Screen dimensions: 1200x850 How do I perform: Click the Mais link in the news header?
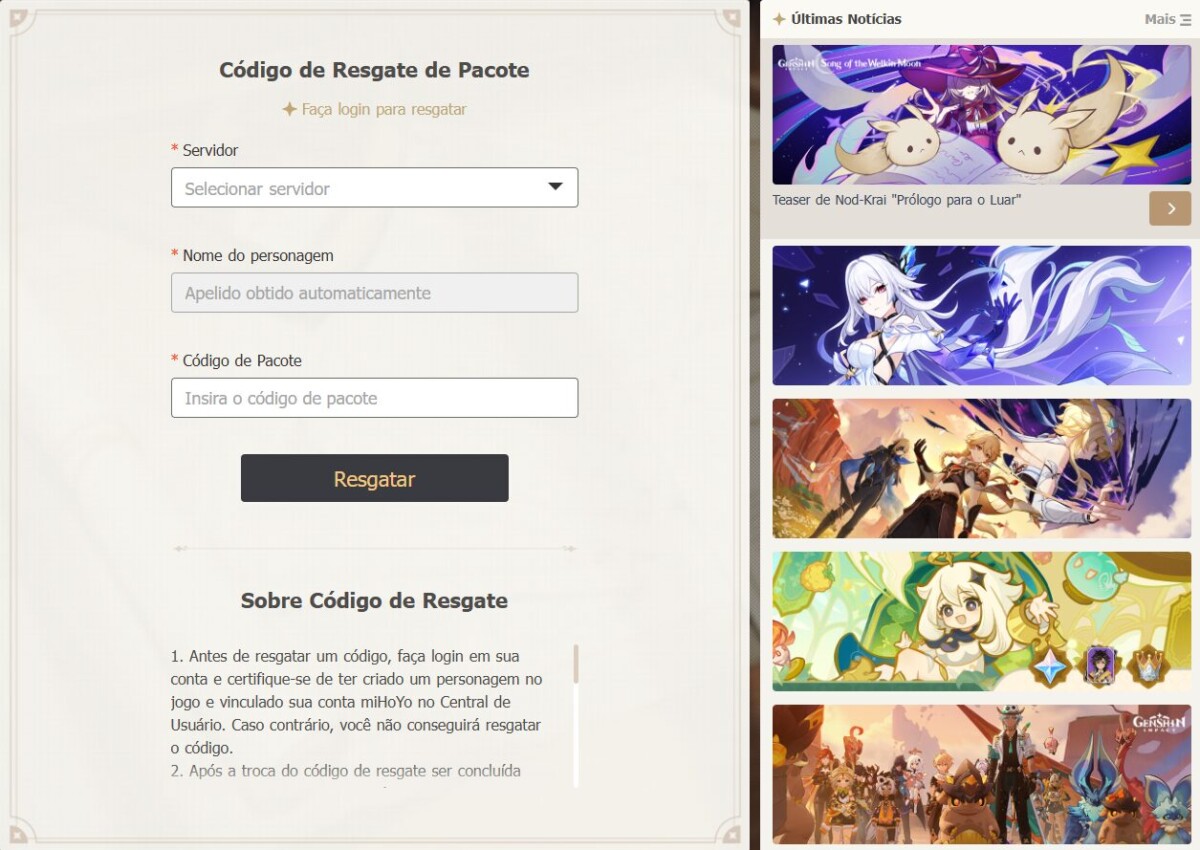pos(1160,19)
